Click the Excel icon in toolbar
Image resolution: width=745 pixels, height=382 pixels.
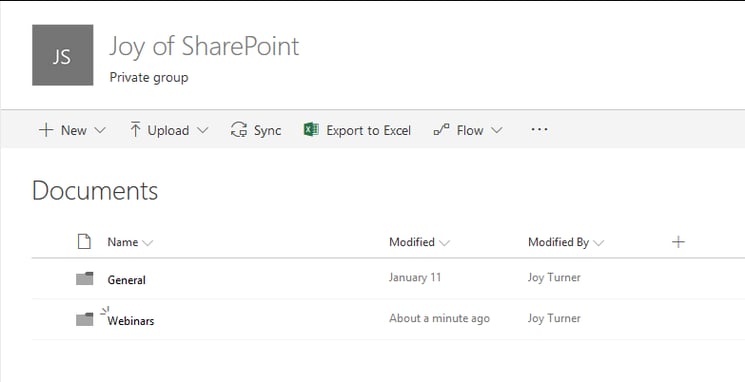tap(311, 129)
